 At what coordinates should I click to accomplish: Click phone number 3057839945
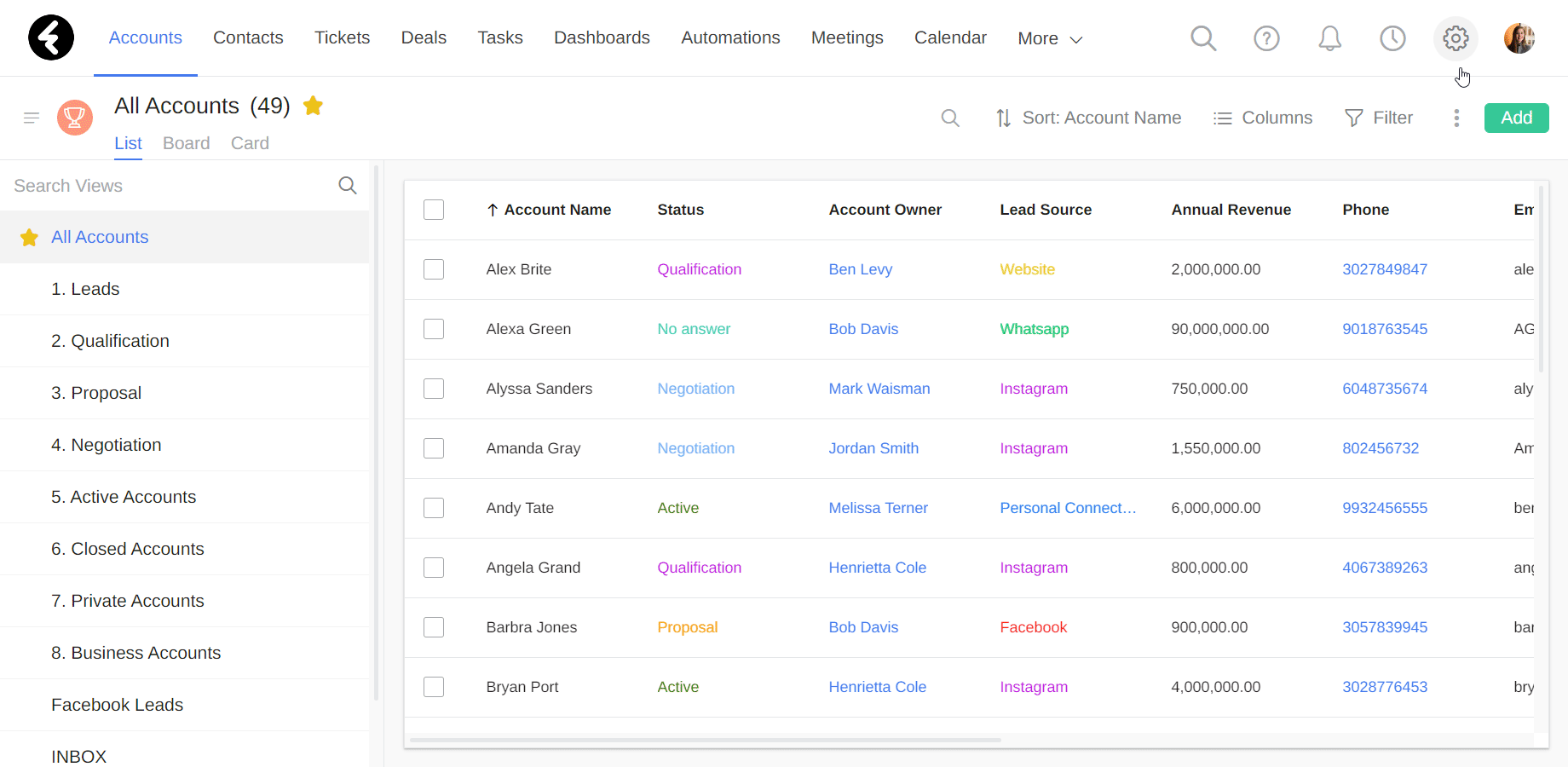1385,627
